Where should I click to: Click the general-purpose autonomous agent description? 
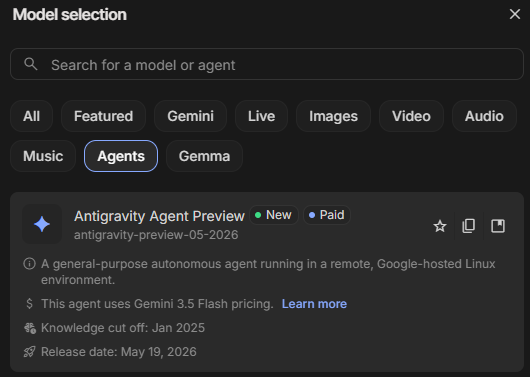pyautogui.click(x=268, y=272)
